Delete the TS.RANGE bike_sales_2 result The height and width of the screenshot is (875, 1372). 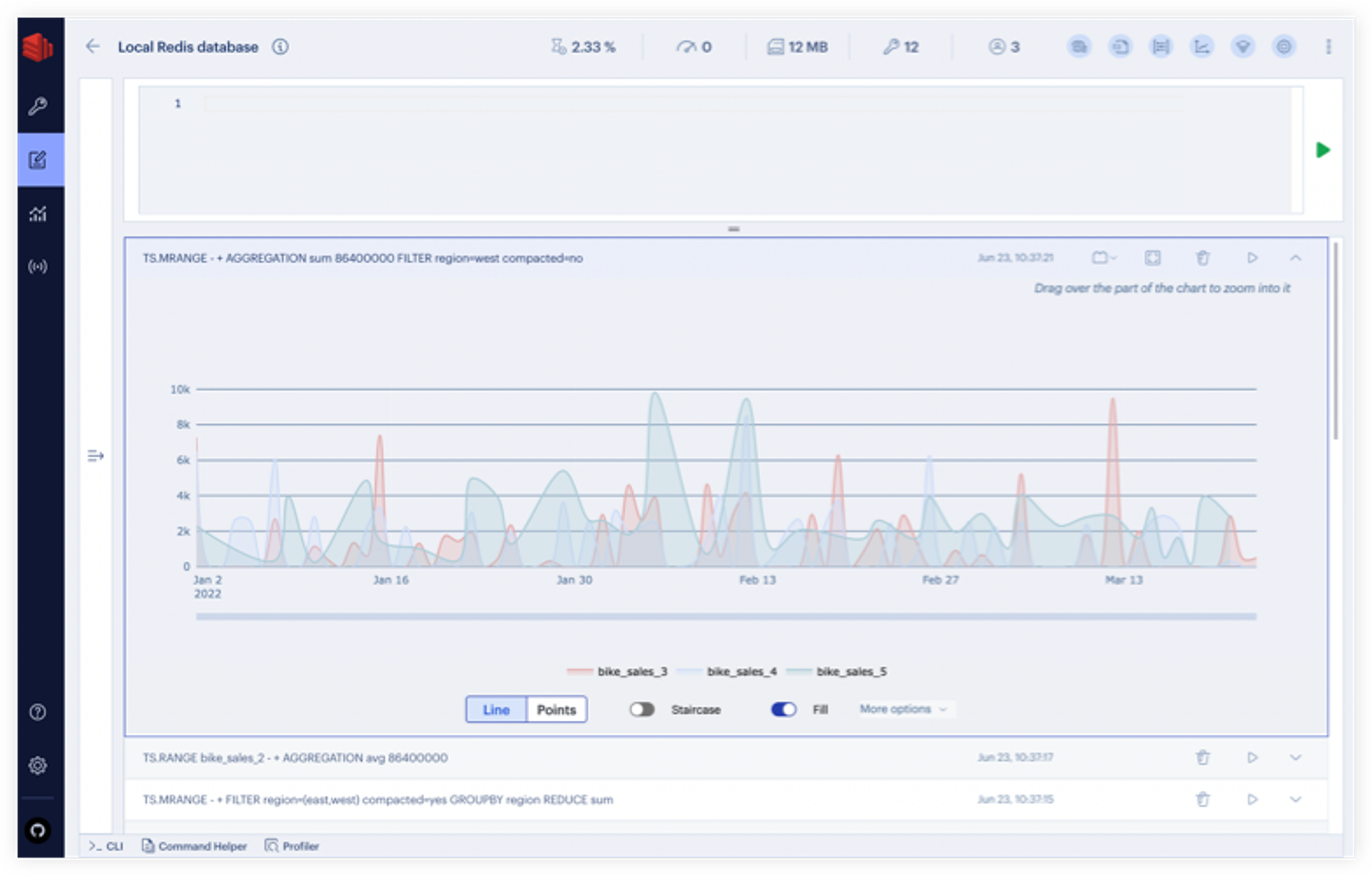click(x=1202, y=758)
